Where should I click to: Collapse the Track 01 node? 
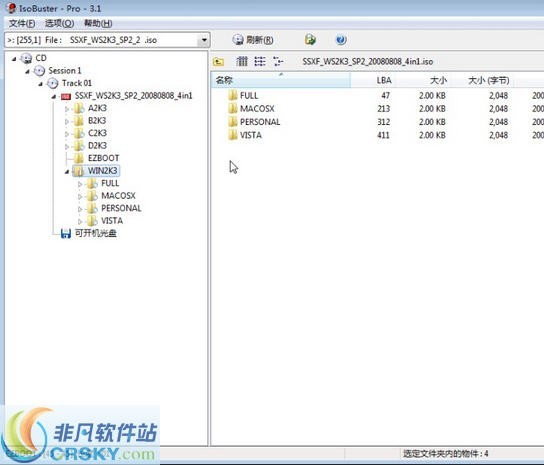tap(40, 84)
